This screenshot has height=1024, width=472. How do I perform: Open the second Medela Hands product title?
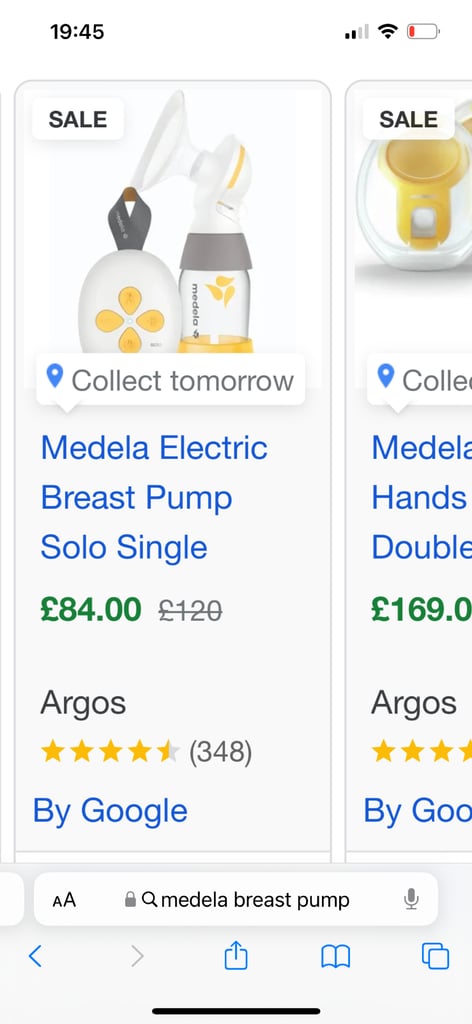pyautogui.click(x=422, y=498)
